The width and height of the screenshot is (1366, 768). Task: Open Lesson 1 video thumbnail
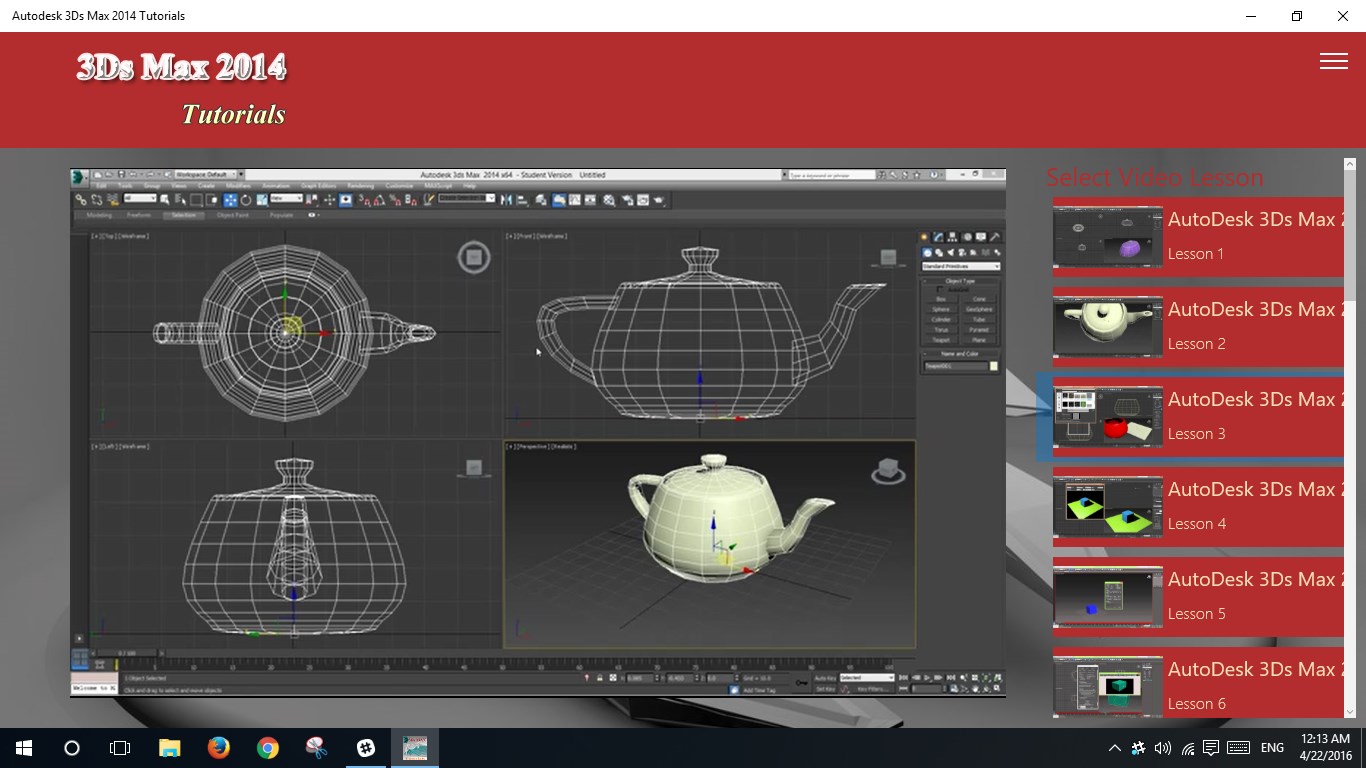tap(1108, 238)
